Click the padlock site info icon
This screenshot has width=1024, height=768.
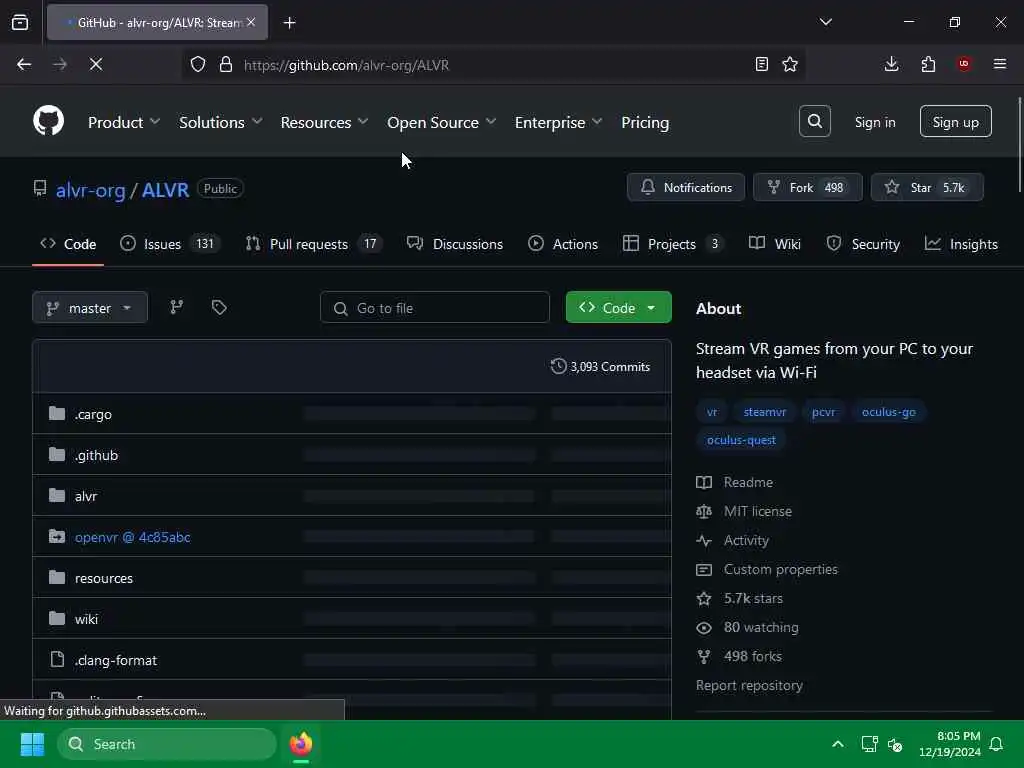226,64
